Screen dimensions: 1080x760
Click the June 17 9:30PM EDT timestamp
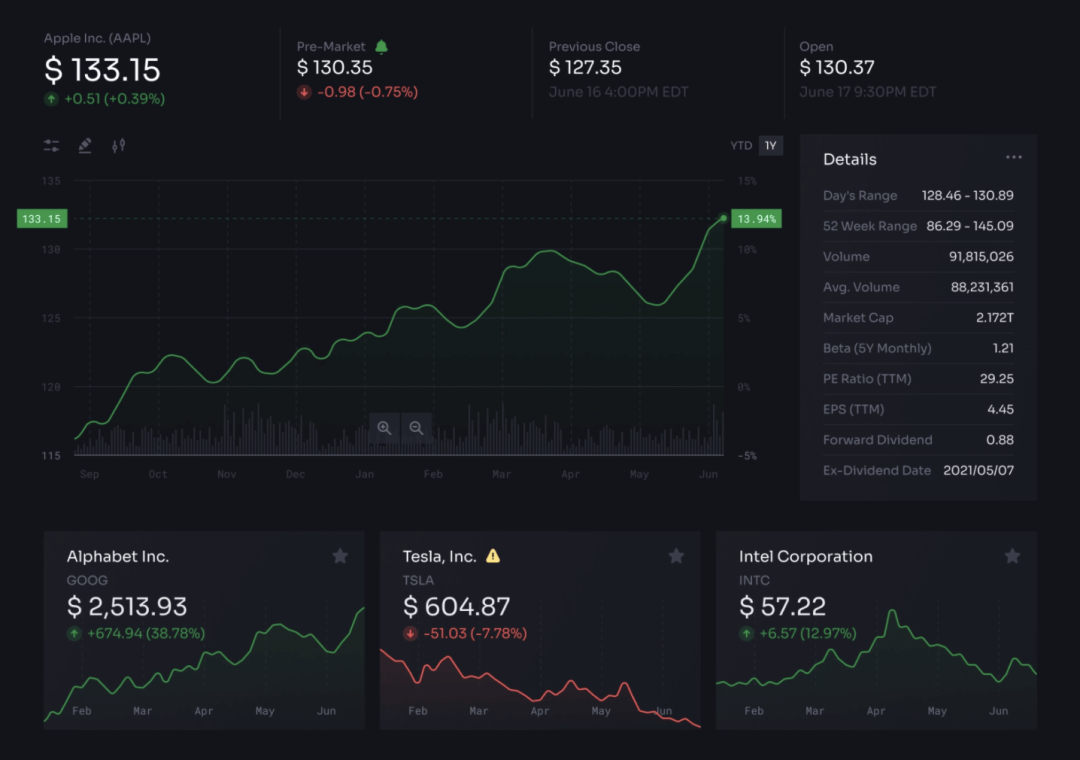tap(868, 92)
